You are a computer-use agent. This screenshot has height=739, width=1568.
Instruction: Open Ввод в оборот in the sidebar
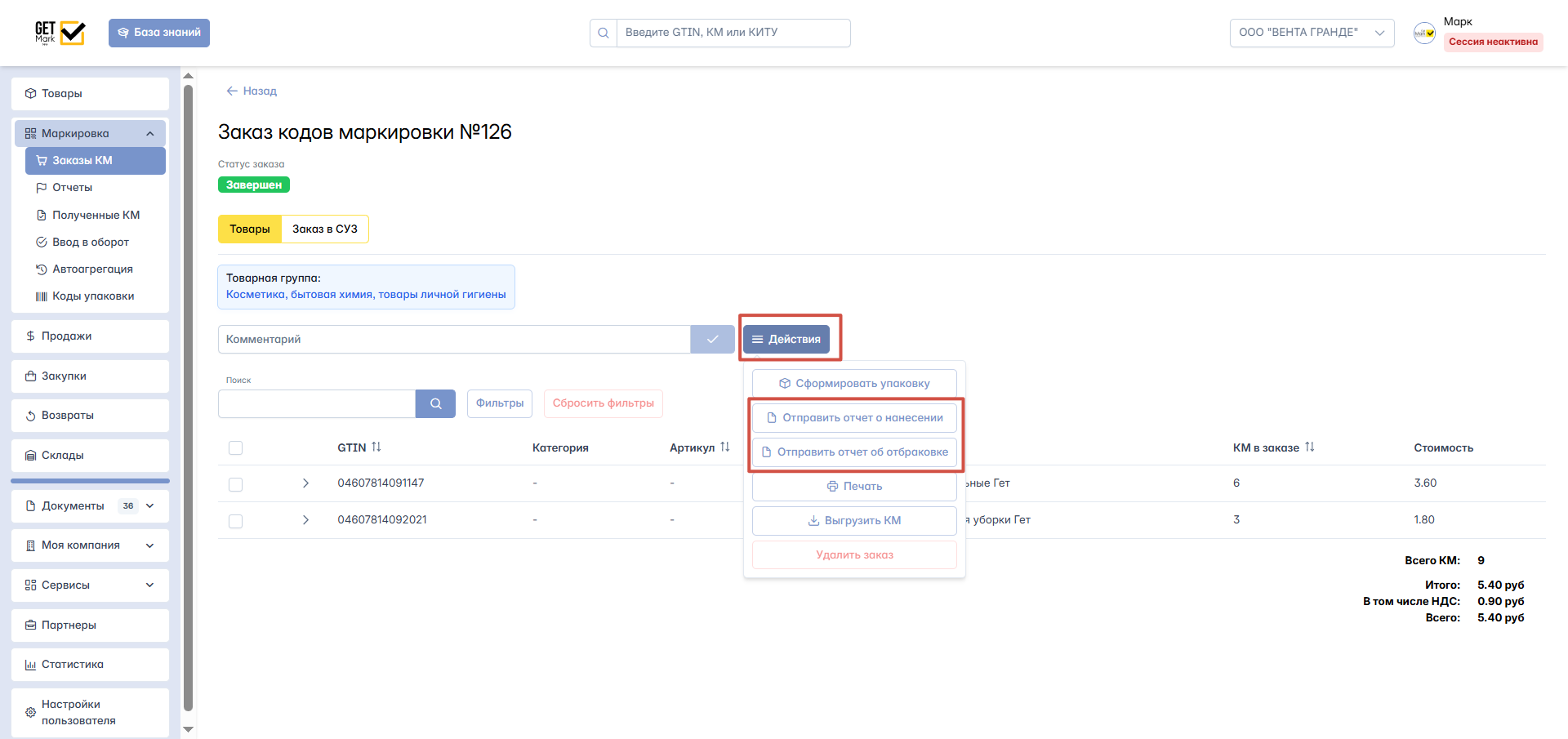96,243
